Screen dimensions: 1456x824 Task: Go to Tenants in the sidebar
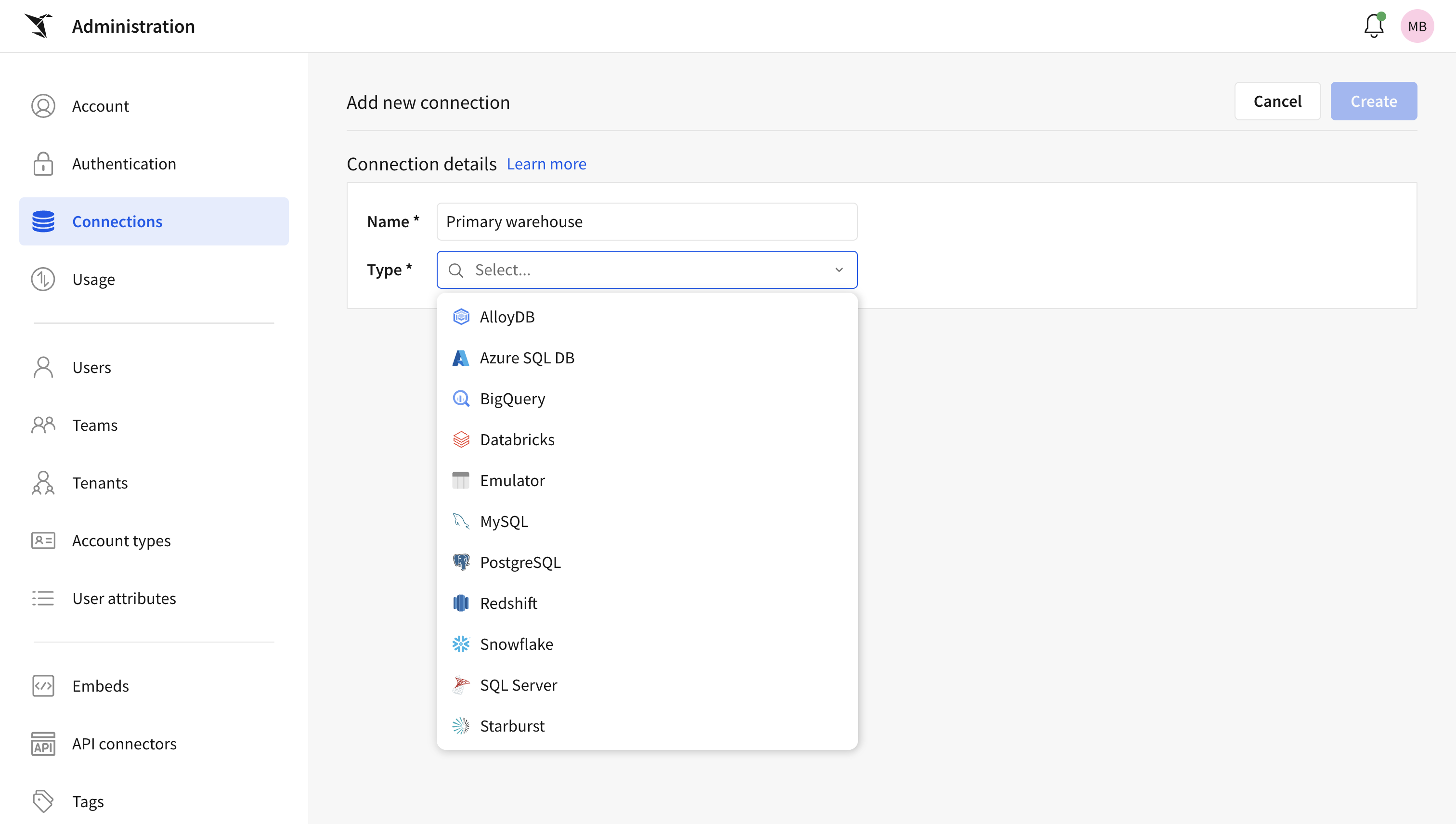(100, 483)
